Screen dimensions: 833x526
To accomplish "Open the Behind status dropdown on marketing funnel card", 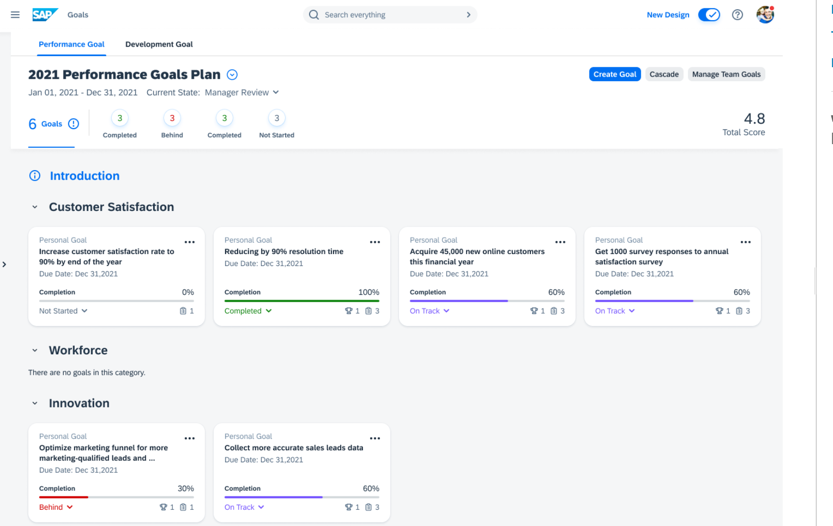I will pyautogui.click(x=56, y=507).
